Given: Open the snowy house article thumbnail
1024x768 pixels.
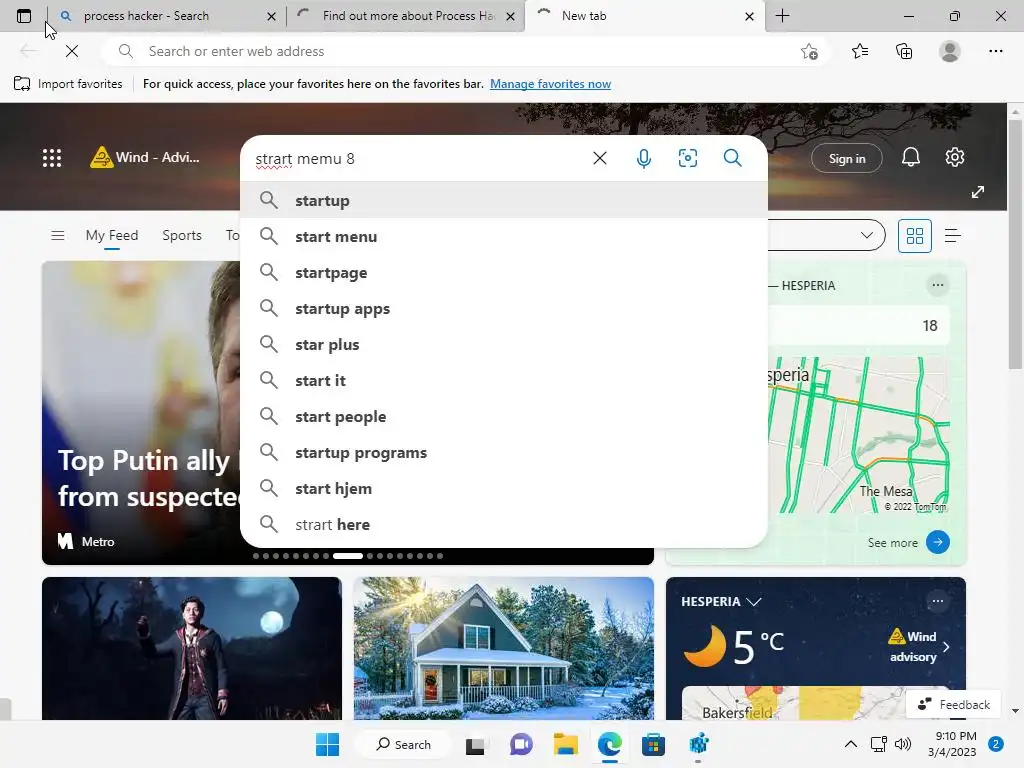Looking at the screenshot, I should [x=504, y=648].
